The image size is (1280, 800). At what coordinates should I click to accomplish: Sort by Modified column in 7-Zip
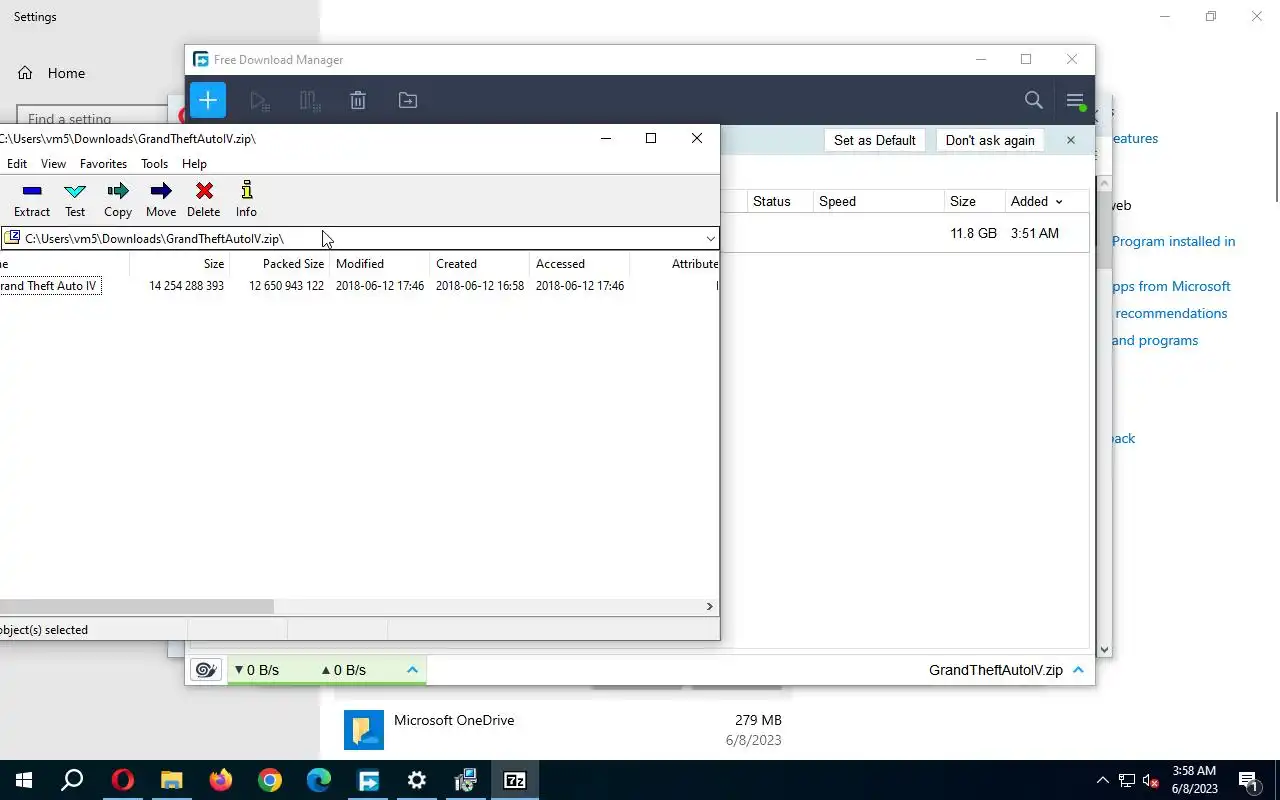click(380, 264)
